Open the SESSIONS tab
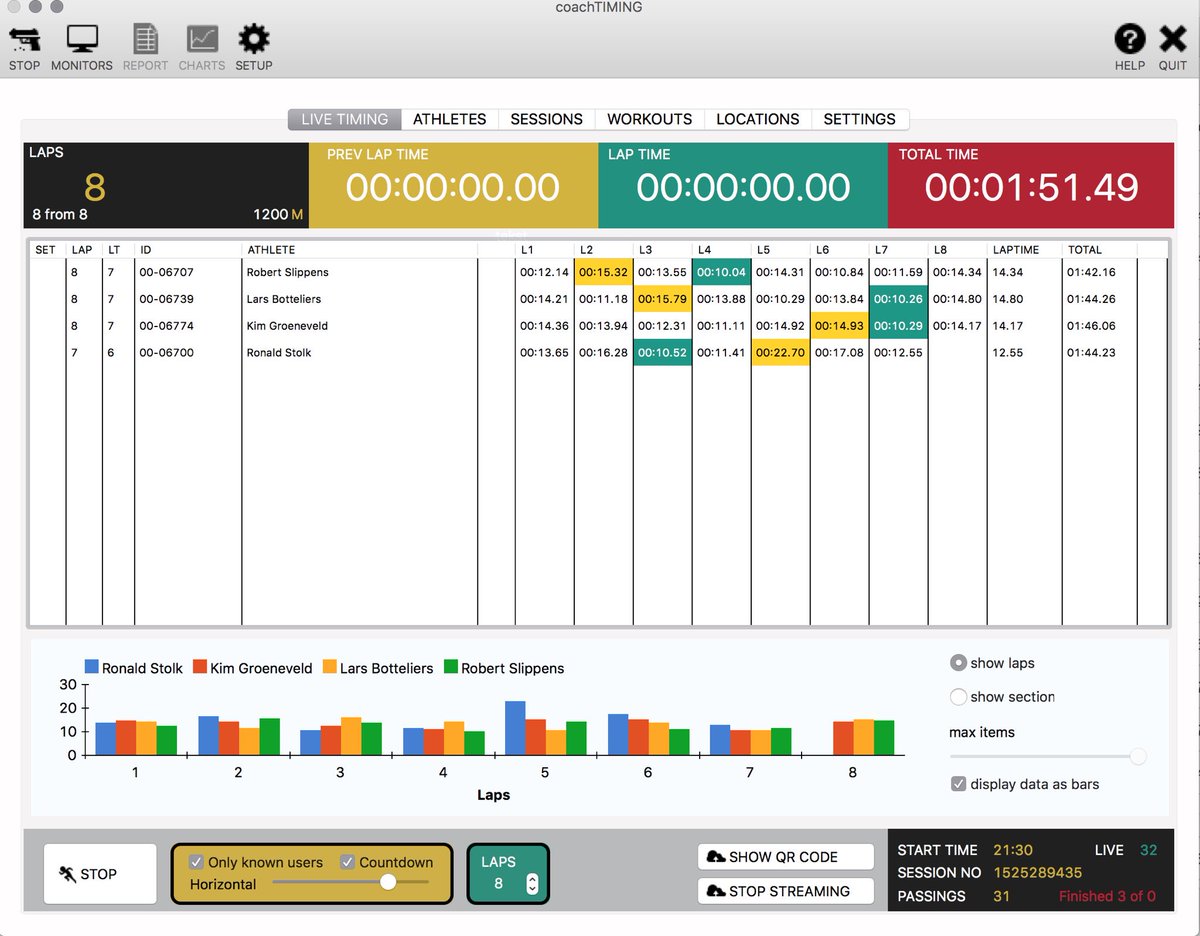The image size is (1200, 936). point(547,119)
